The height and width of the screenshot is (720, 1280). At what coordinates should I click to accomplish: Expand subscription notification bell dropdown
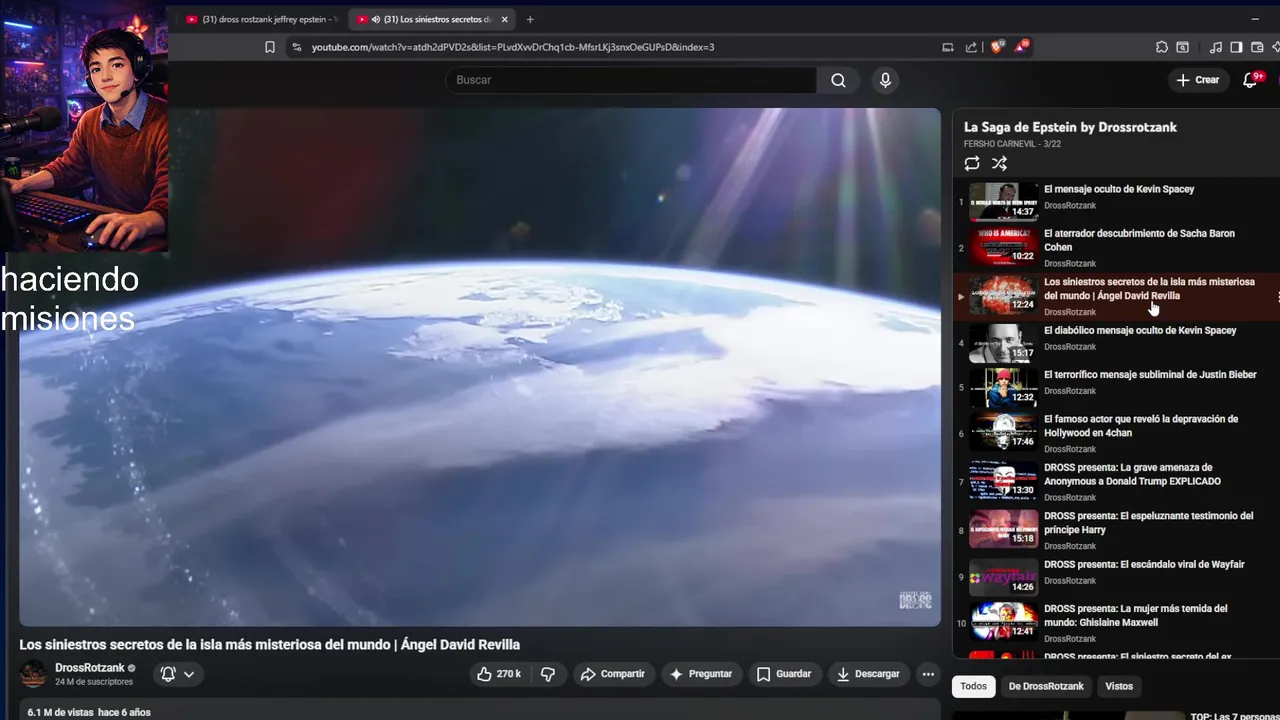tap(178, 674)
